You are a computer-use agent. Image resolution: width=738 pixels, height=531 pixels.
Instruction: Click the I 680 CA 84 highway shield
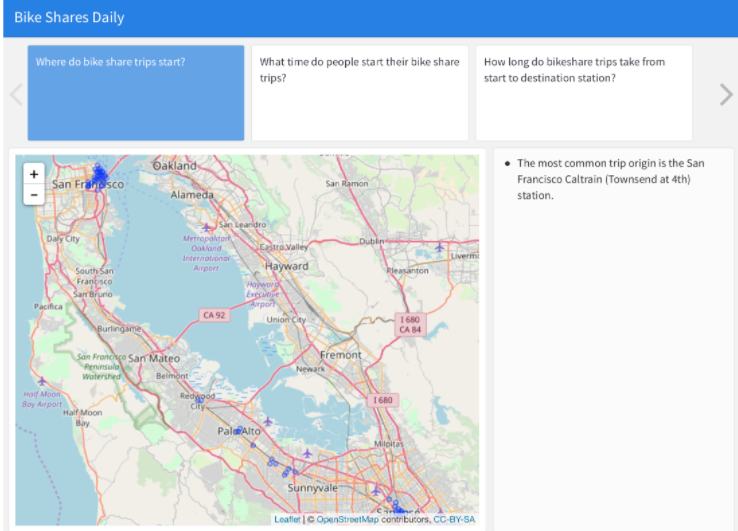[x=410, y=325]
